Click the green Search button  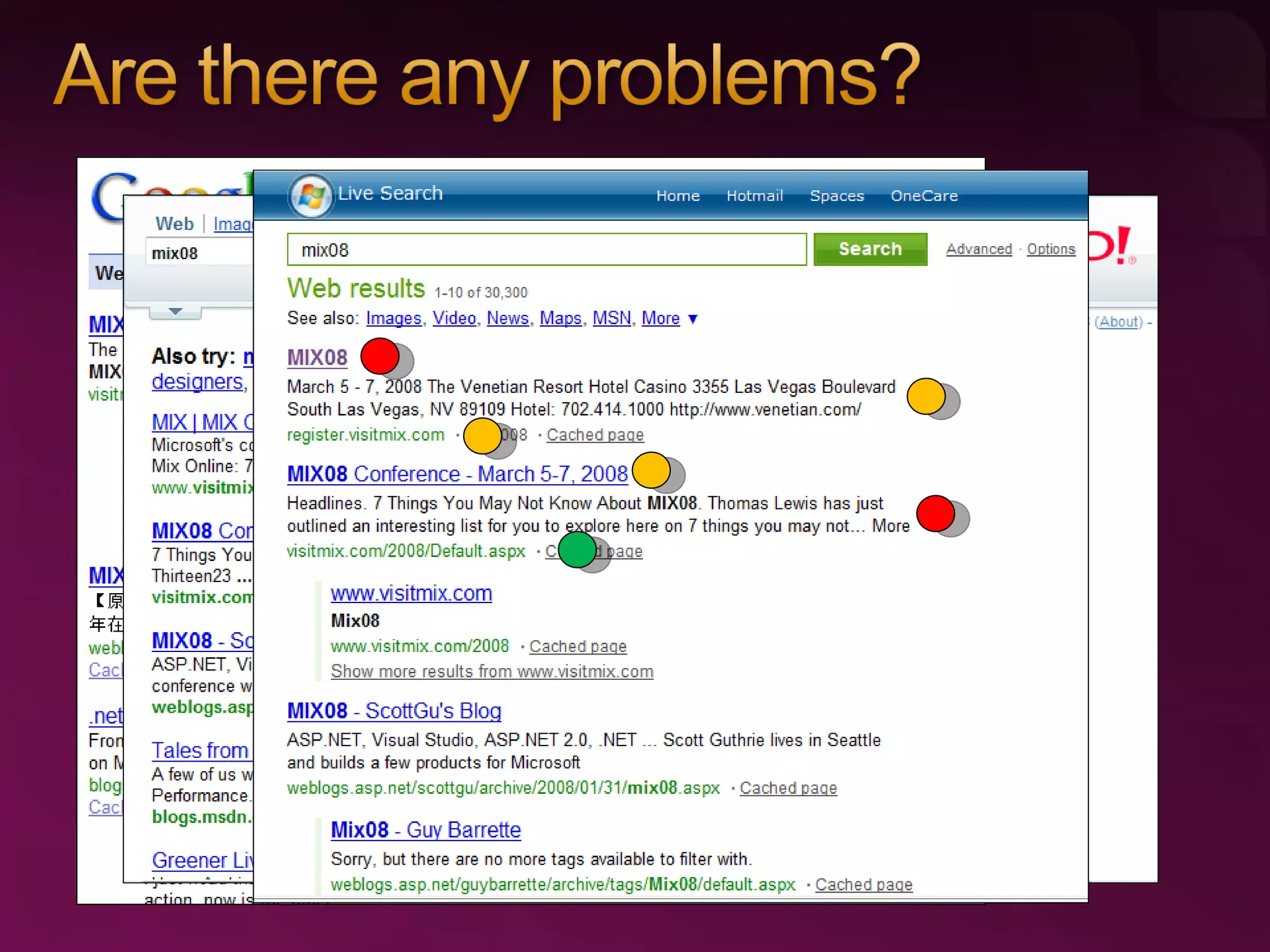click(x=870, y=249)
